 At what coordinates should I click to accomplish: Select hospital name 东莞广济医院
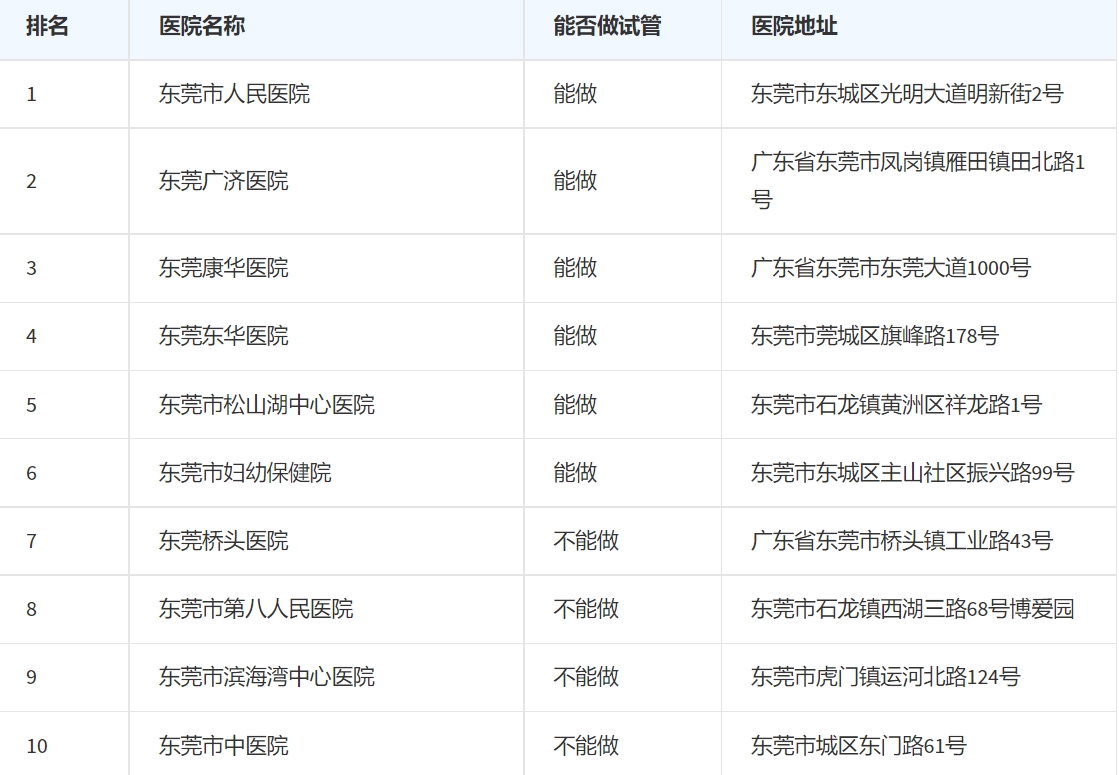223,181
